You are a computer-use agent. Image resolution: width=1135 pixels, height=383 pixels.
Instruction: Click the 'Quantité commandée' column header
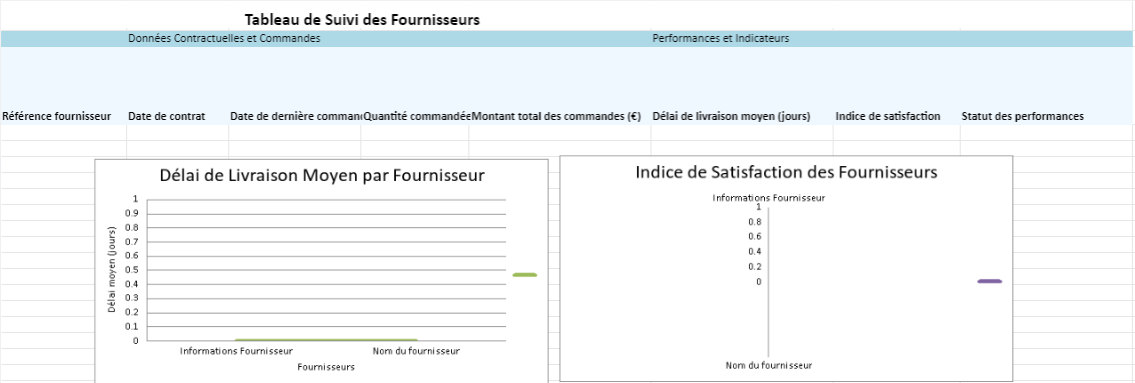tap(416, 116)
